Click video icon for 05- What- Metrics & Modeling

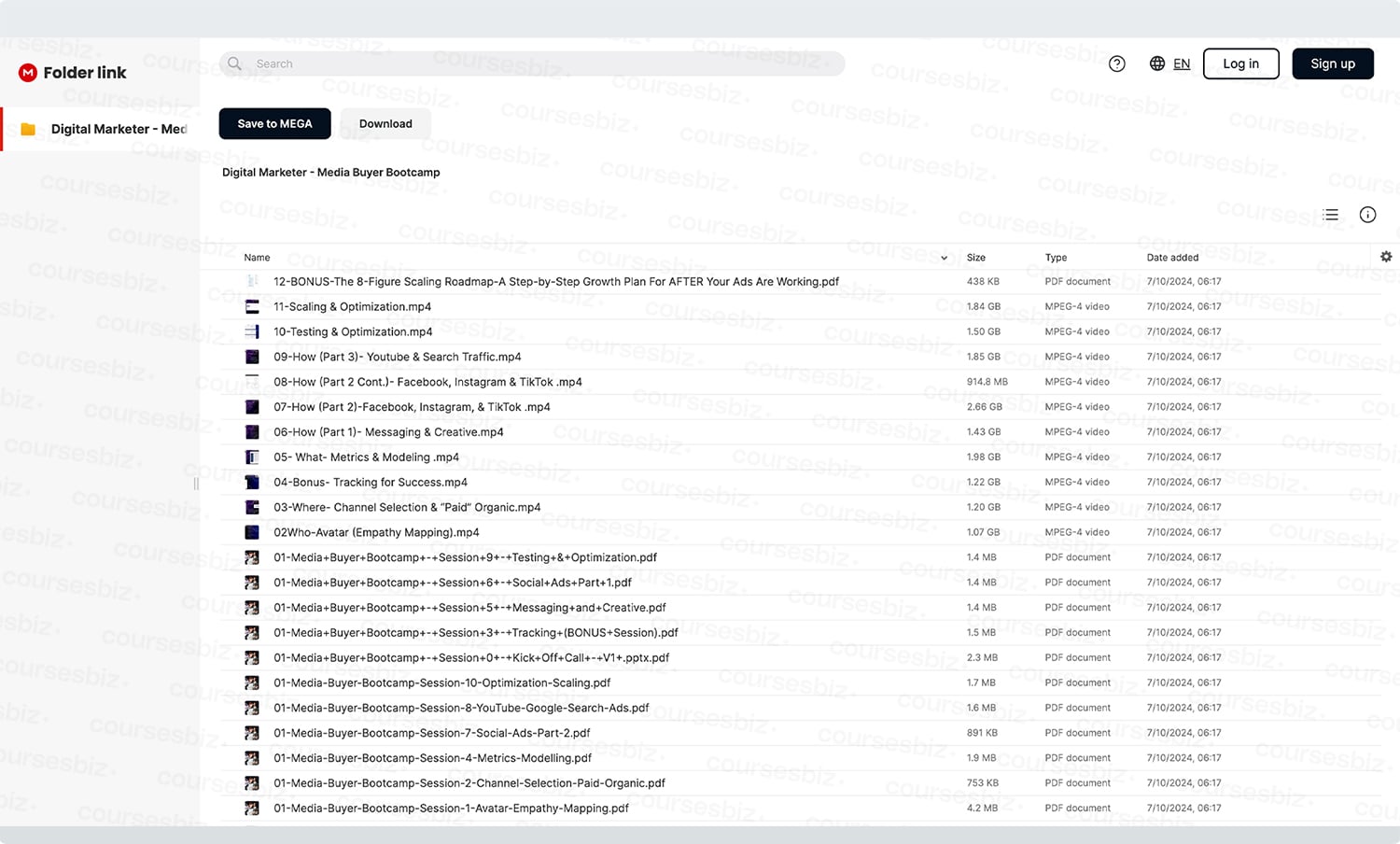click(252, 457)
